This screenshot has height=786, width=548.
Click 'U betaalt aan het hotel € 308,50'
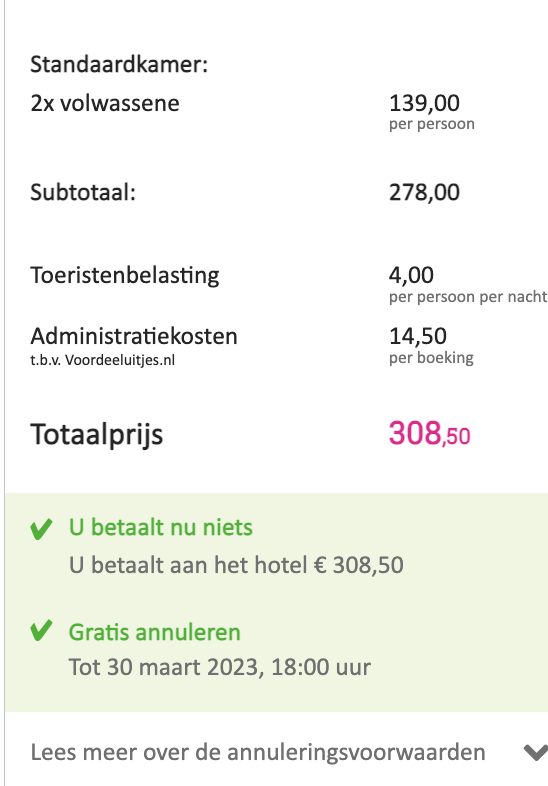click(x=236, y=565)
